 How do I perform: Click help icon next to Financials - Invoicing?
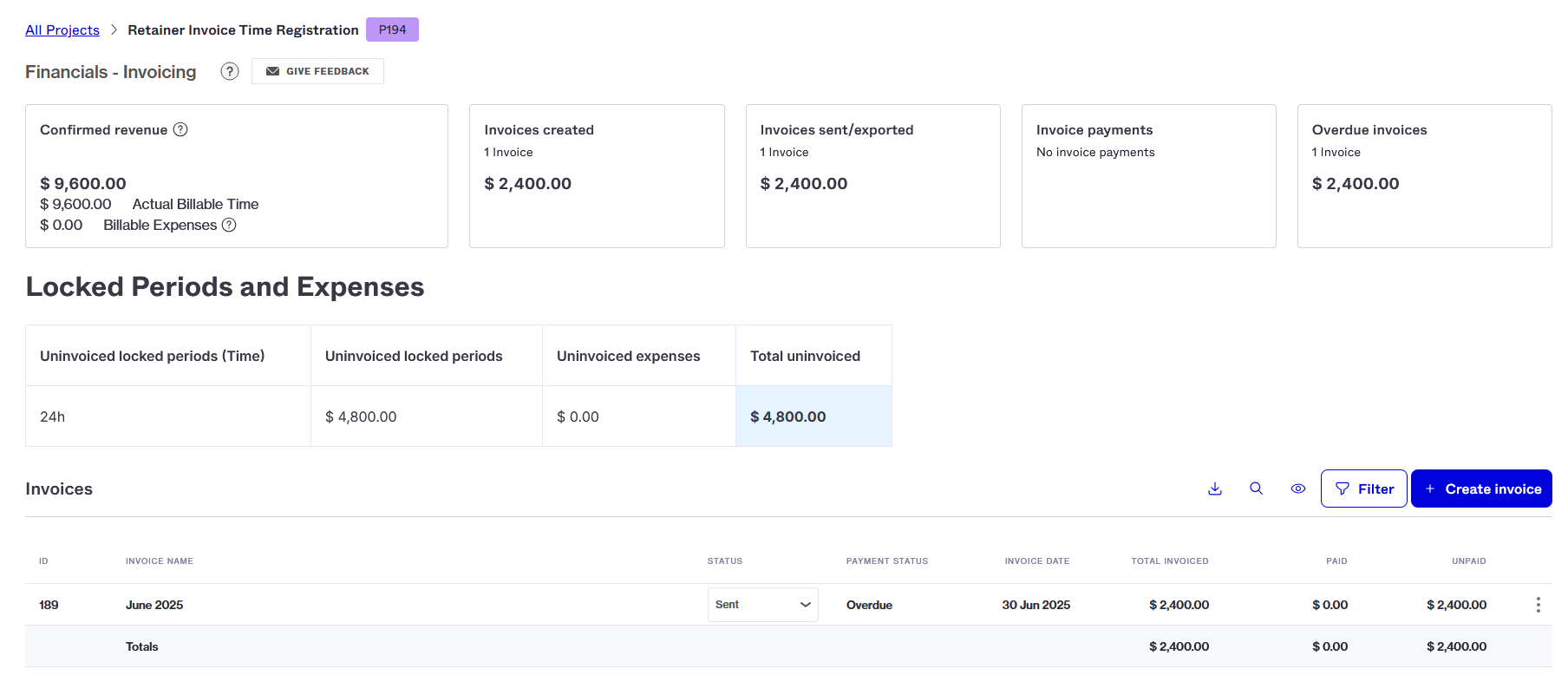pyautogui.click(x=230, y=71)
